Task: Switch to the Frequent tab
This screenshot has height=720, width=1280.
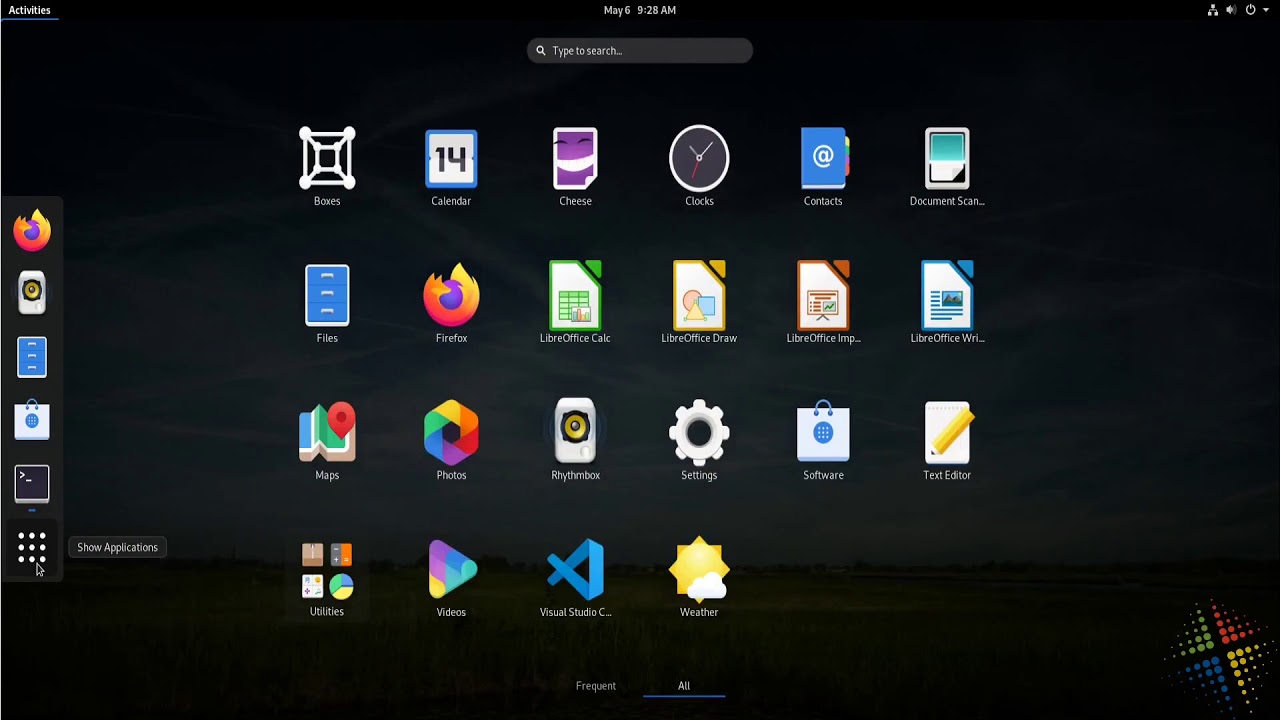Action: click(x=596, y=686)
